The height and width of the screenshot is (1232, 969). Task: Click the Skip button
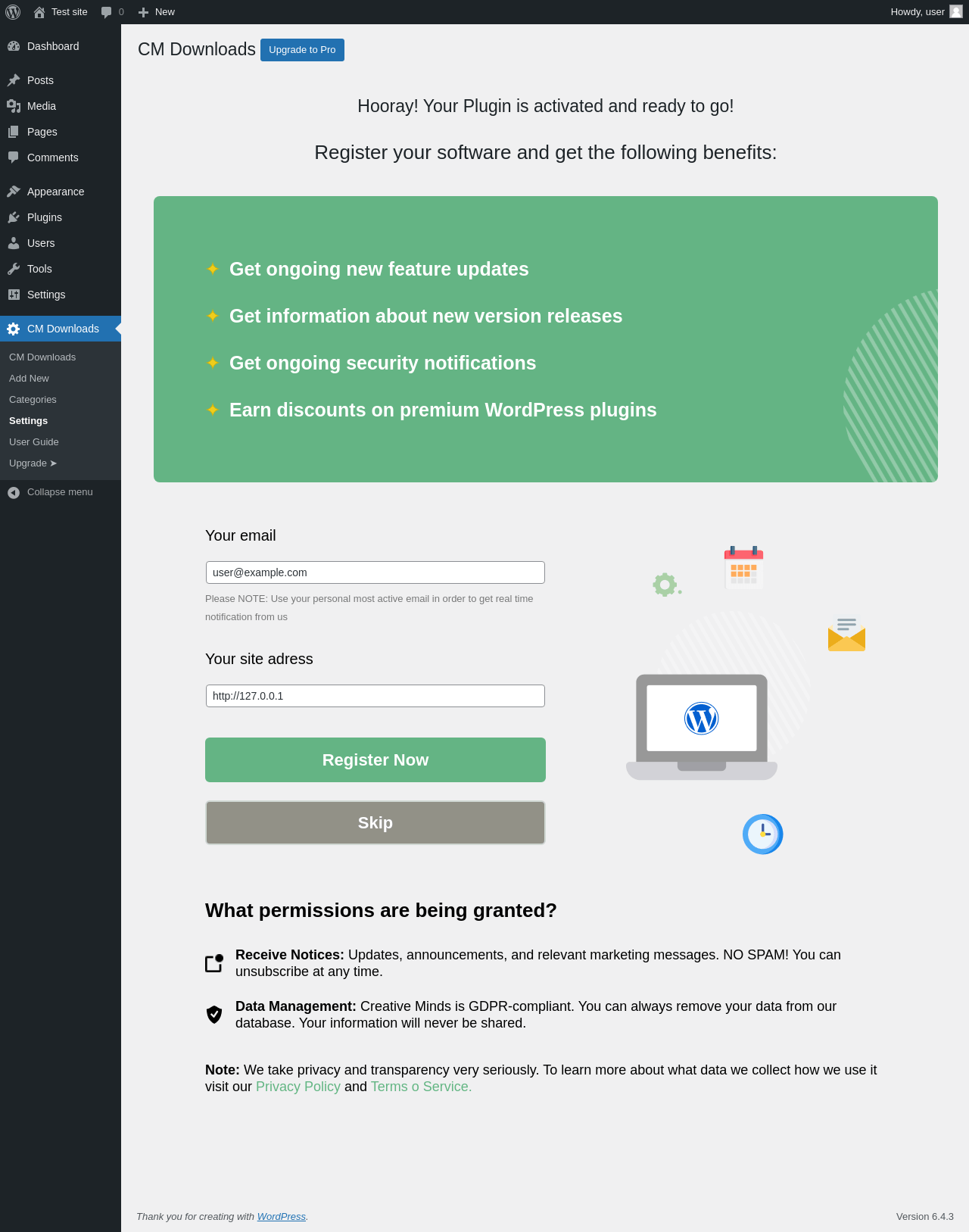375,823
